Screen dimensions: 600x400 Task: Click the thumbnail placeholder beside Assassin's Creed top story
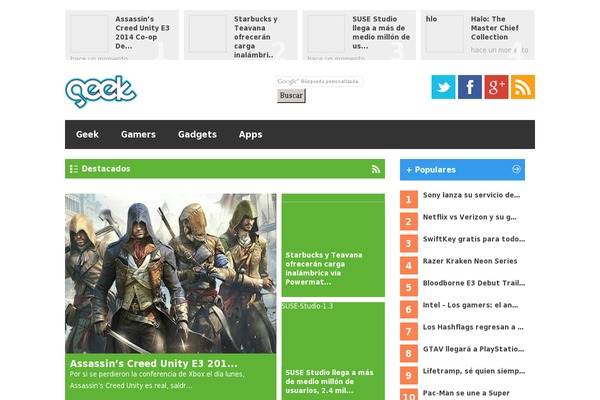tap(89, 34)
